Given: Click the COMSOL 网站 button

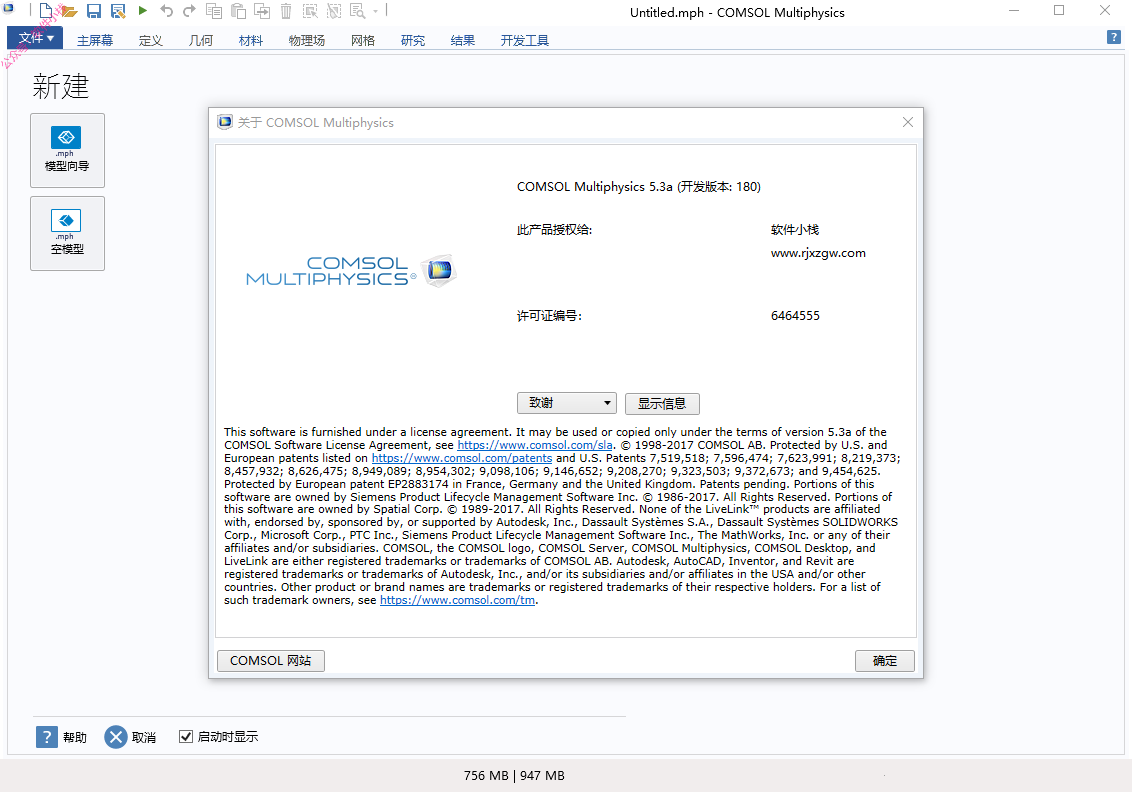Looking at the screenshot, I should [271, 661].
